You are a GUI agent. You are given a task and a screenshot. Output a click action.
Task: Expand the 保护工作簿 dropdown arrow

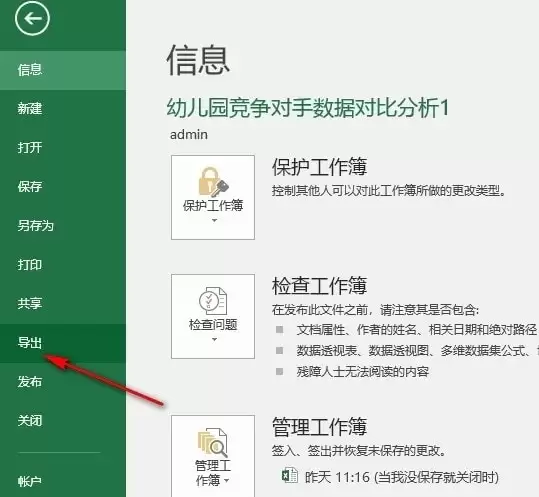tap(214, 220)
